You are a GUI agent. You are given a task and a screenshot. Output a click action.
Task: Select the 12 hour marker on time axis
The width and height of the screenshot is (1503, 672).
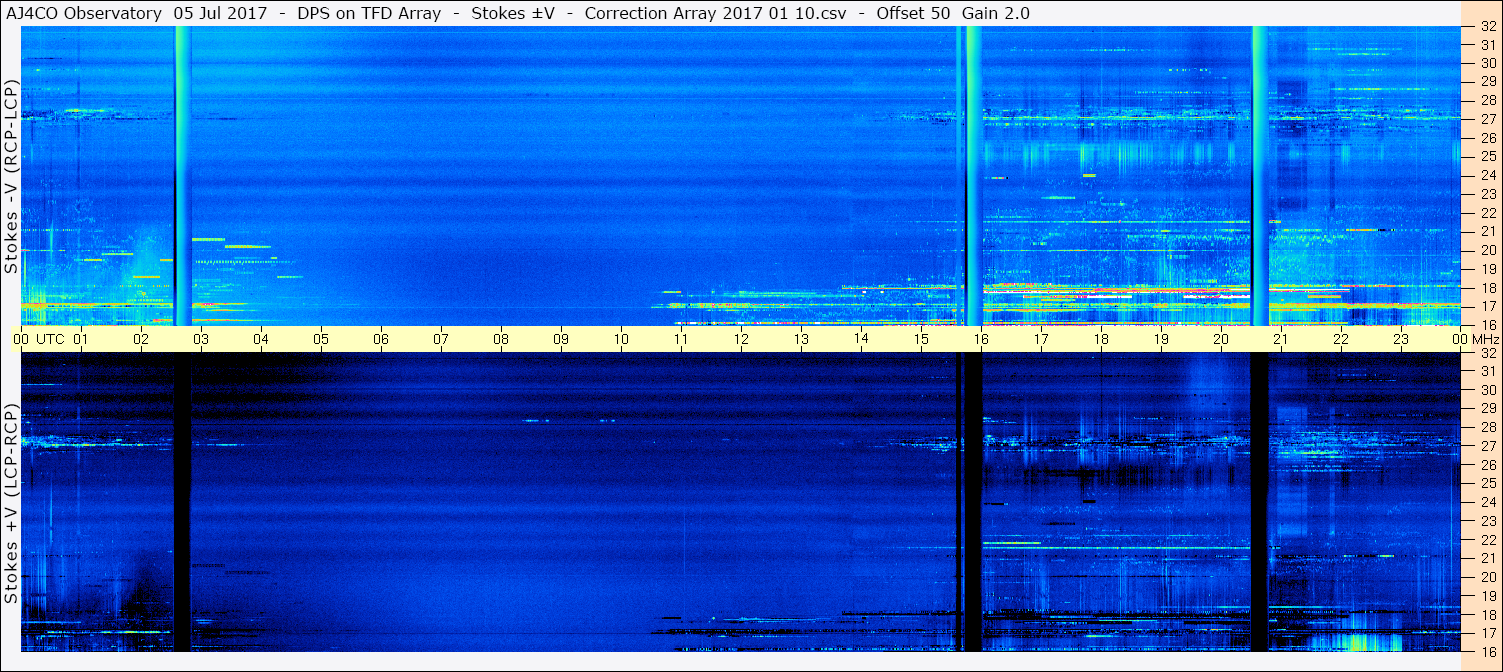pyautogui.click(x=741, y=339)
